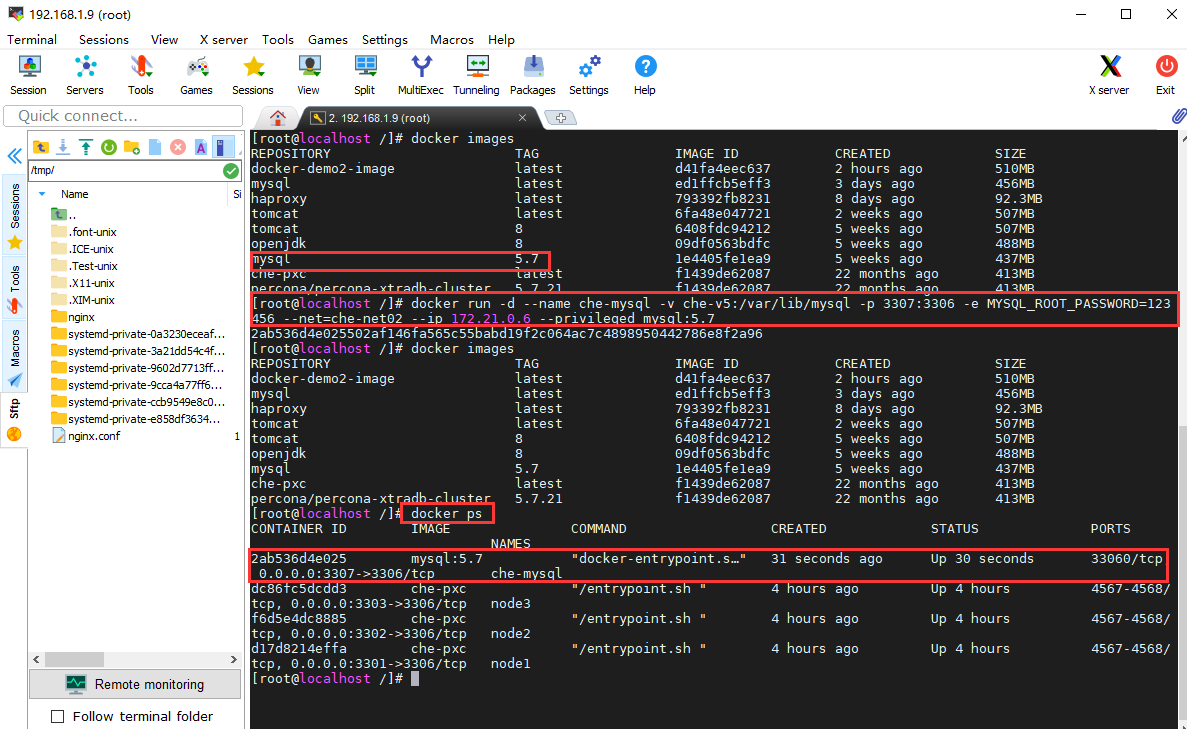
Task: Select the .X11-unix folder
Action: (x=83, y=283)
